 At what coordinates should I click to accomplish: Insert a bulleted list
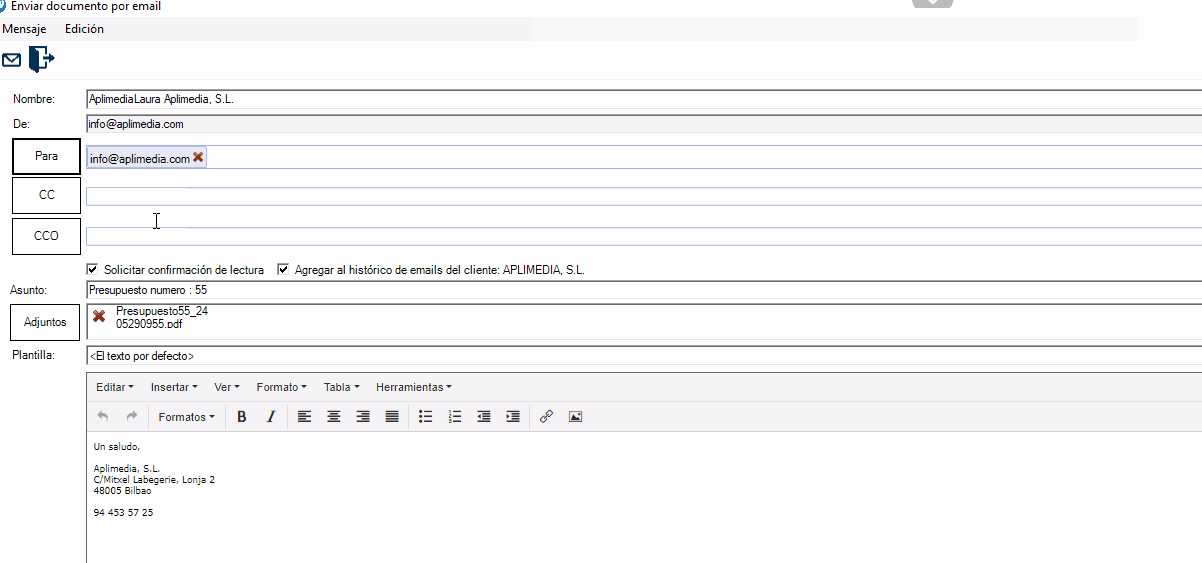[425, 417]
